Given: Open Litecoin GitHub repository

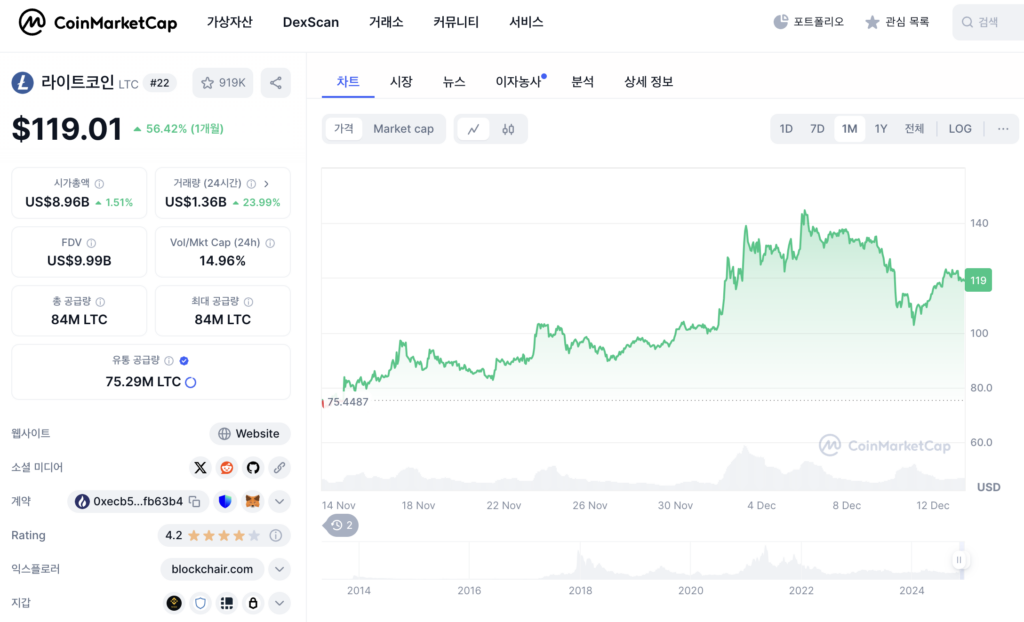Looking at the screenshot, I should click(253, 468).
